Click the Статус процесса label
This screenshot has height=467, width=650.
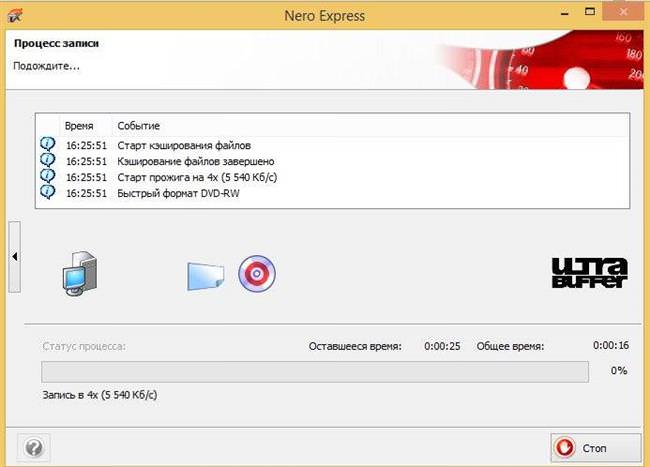point(84,346)
